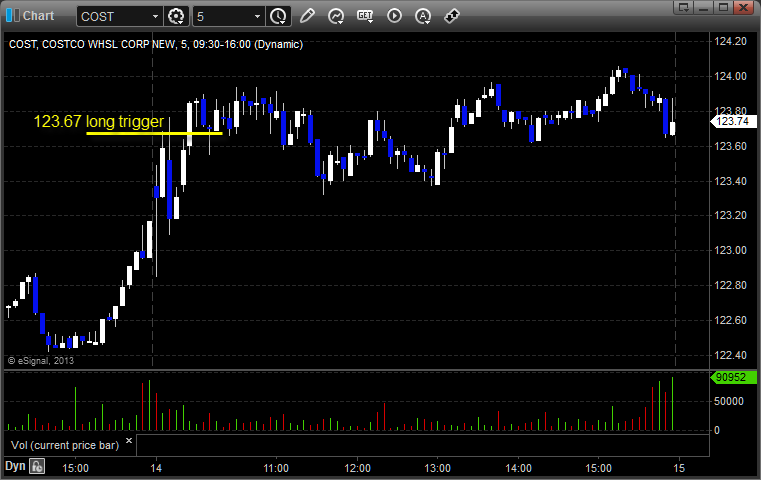Maximize the Chart window

tap(723, 7)
